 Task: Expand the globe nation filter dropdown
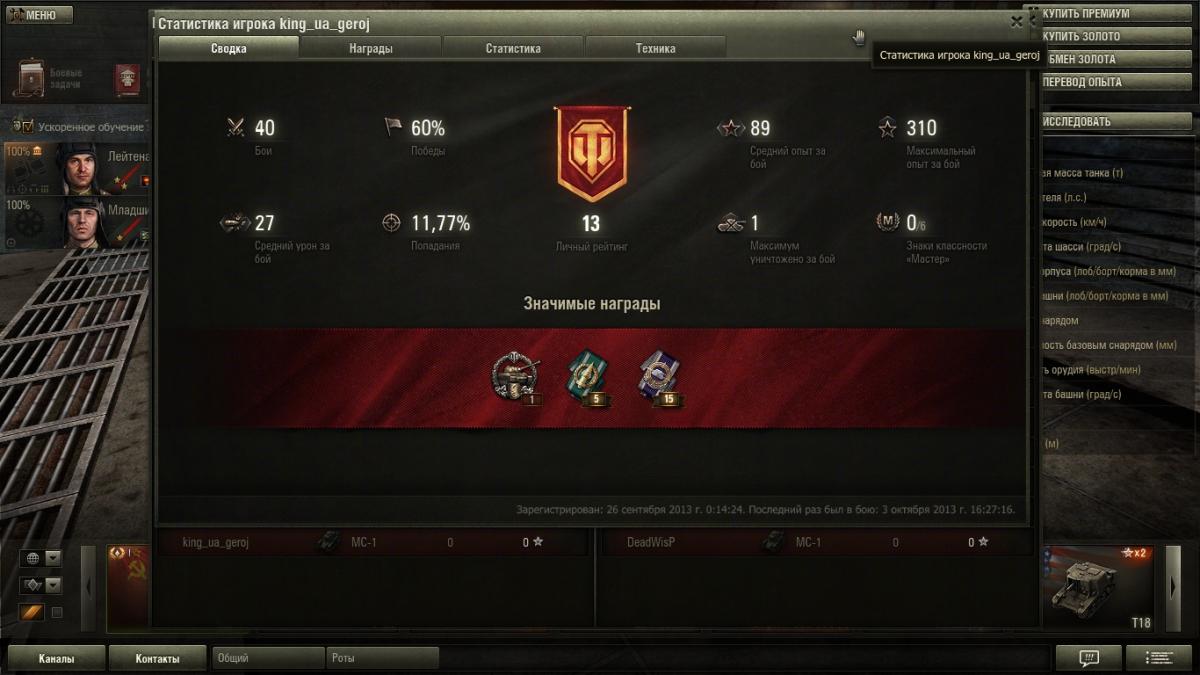[x=53, y=558]
